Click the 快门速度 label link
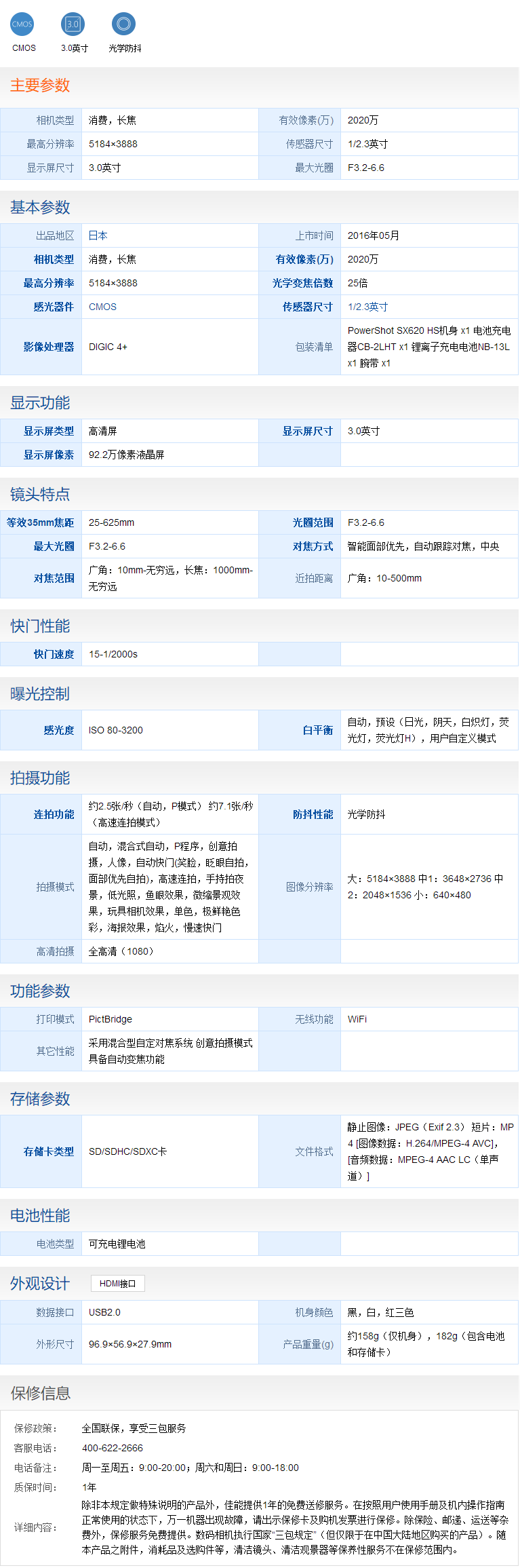Screen dimensions: 520x1568 54,654
